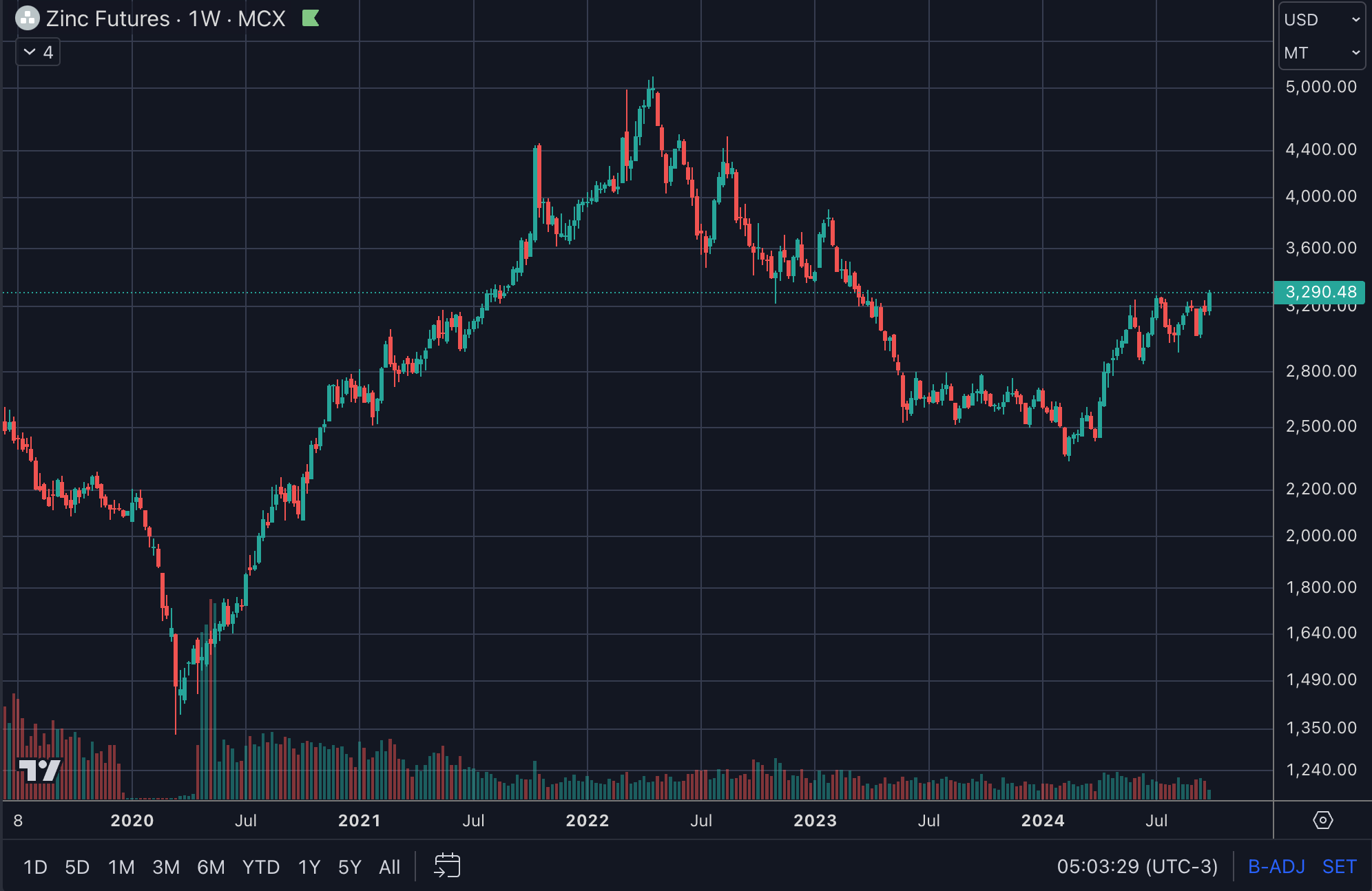Viewport: 1372px width, 891px height.
Task: Select the 1Y date range
Action: tap(309, 867)
